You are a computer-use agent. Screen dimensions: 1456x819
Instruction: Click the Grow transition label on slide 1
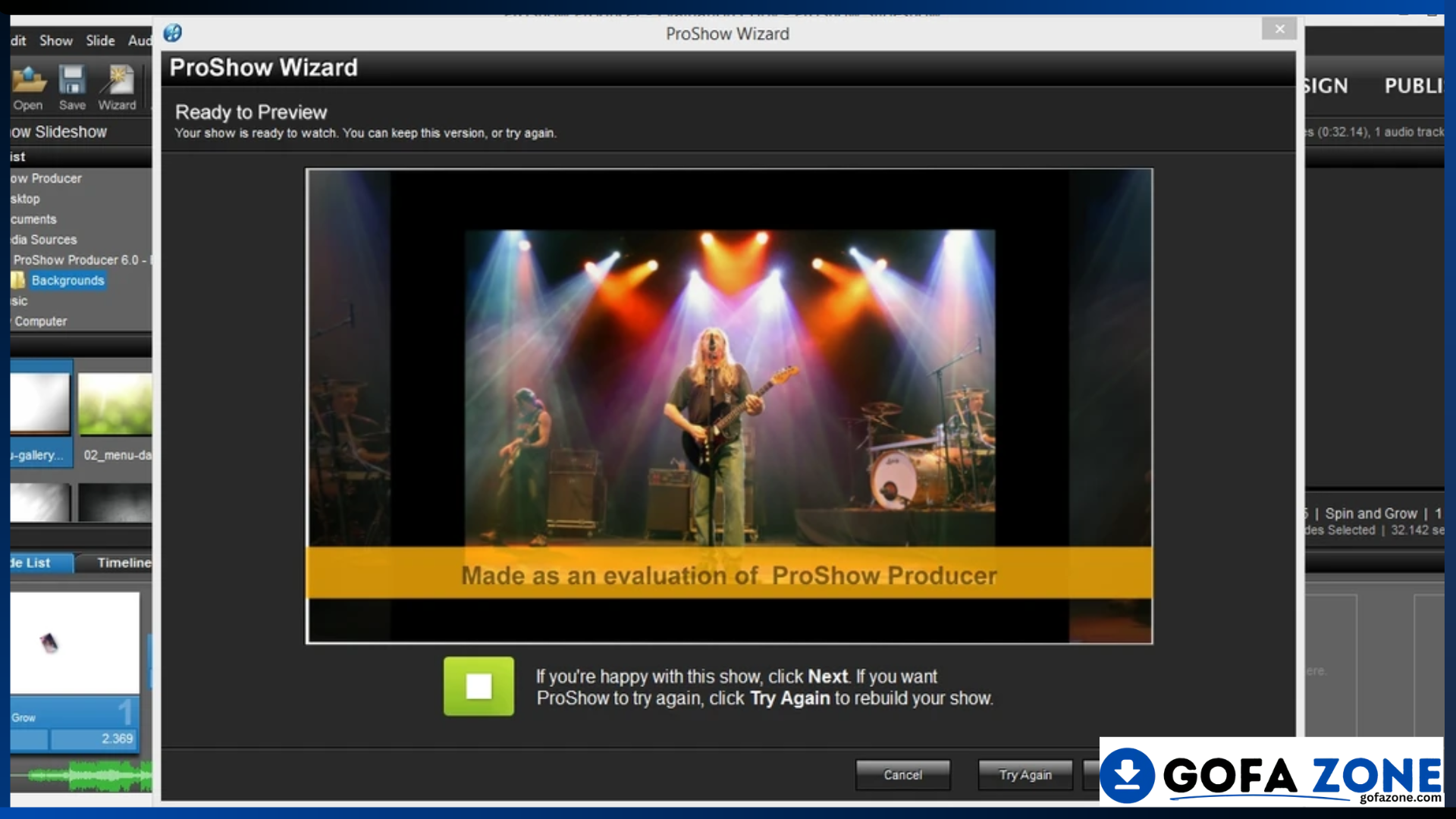pyautogui.click(x=24, y=717)
